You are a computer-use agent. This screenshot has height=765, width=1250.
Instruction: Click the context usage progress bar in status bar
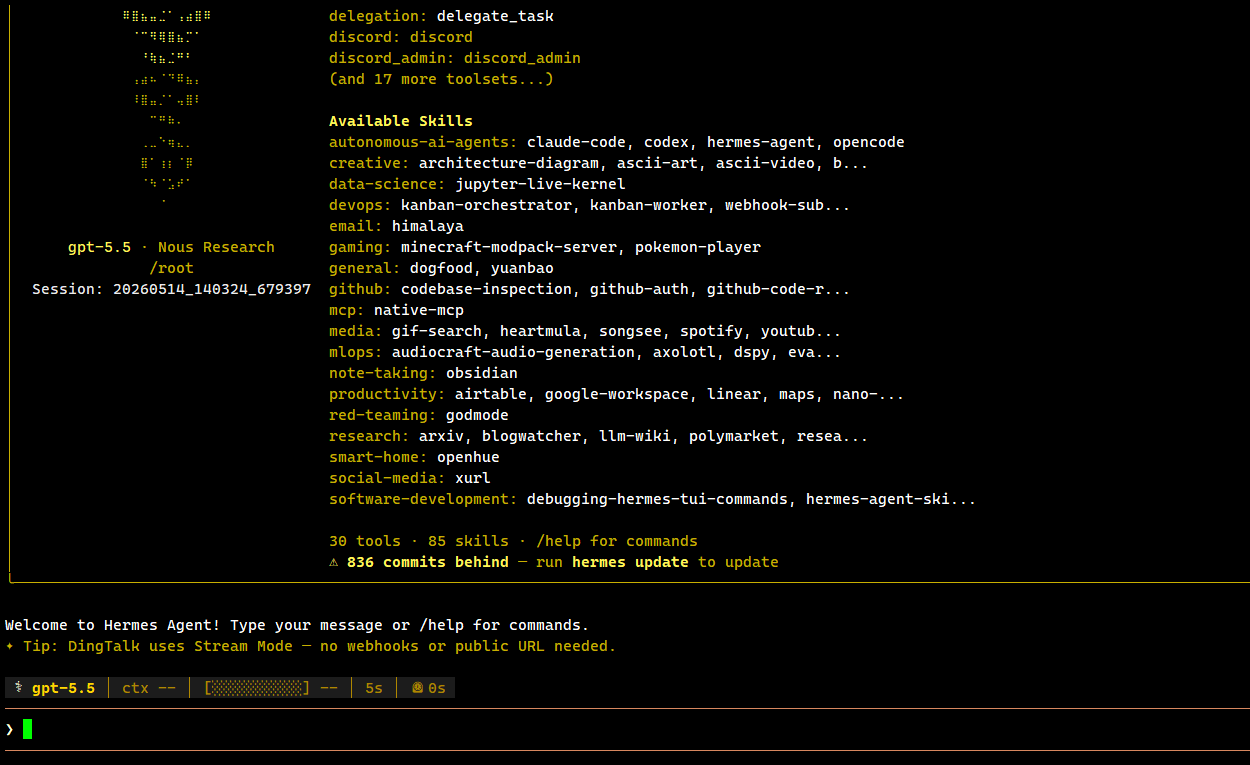[257, 688]
